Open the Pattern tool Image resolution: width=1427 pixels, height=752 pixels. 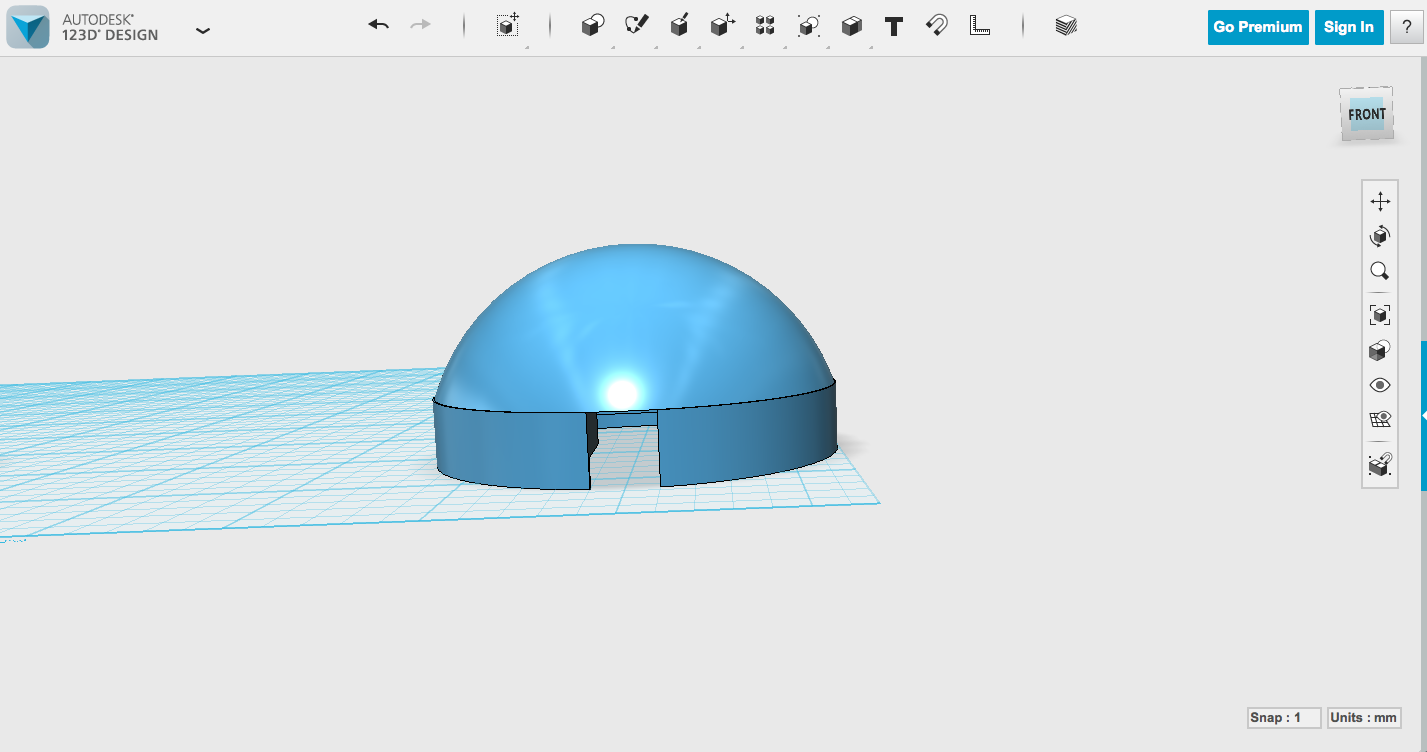point(764,26)
